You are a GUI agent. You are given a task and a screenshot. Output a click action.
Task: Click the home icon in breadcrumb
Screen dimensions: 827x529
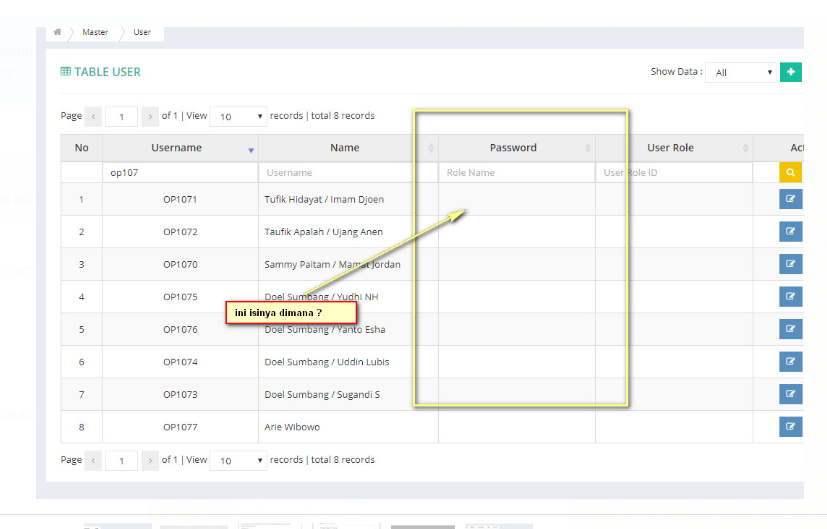[x=58, y=32]
